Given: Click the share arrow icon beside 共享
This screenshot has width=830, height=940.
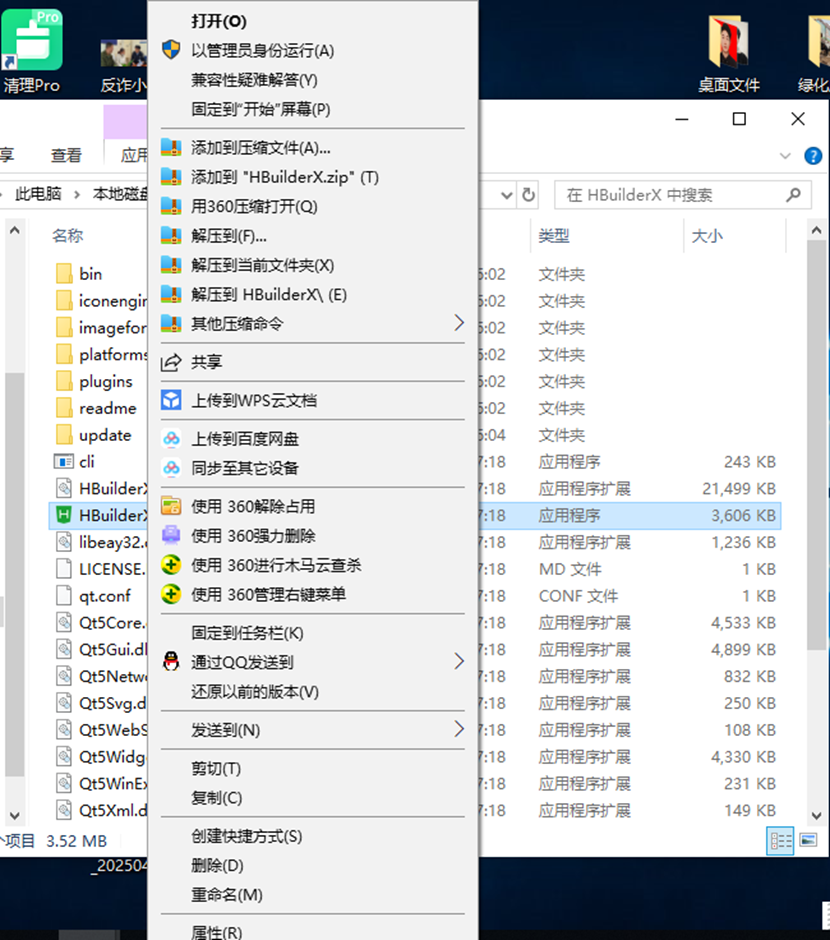Looking at the screenshot, I should (x=171, y=362).
